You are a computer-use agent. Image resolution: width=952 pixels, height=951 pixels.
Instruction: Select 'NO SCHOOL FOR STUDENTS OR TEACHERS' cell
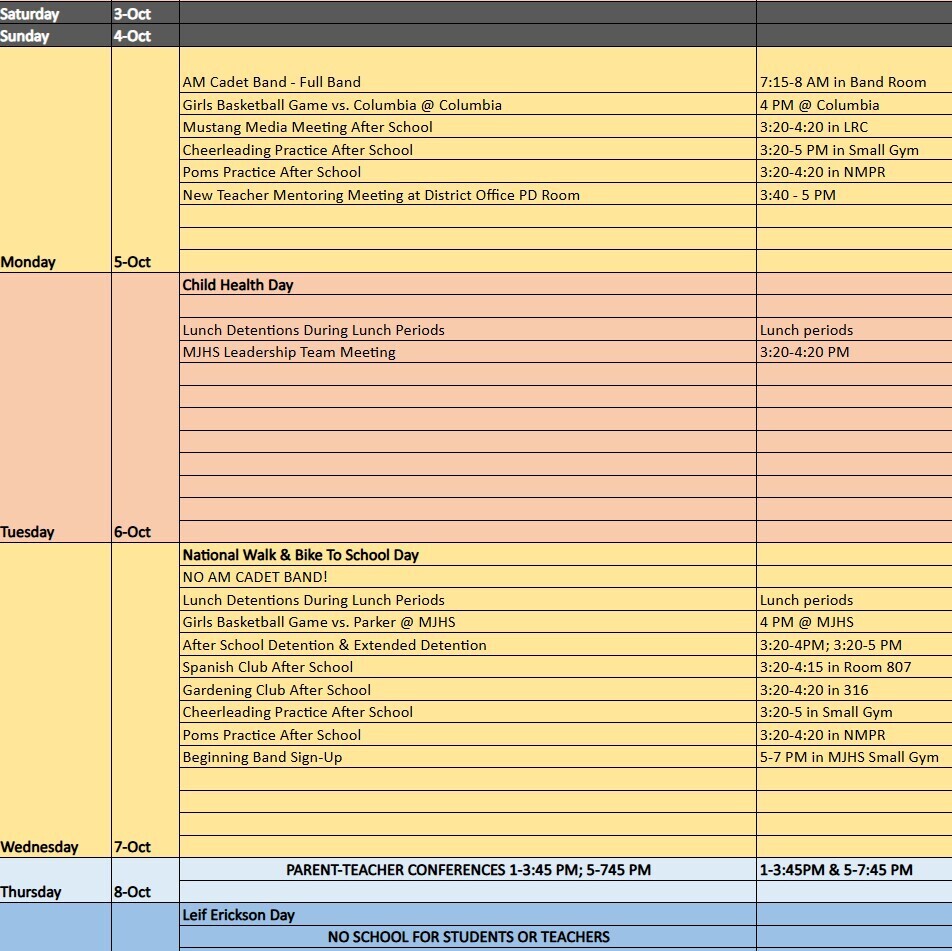point(468,936)
